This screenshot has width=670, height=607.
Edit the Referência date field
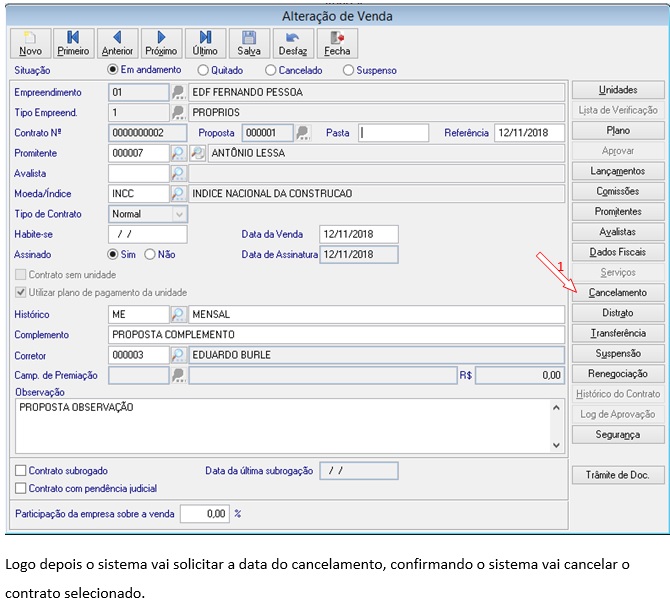529,133
